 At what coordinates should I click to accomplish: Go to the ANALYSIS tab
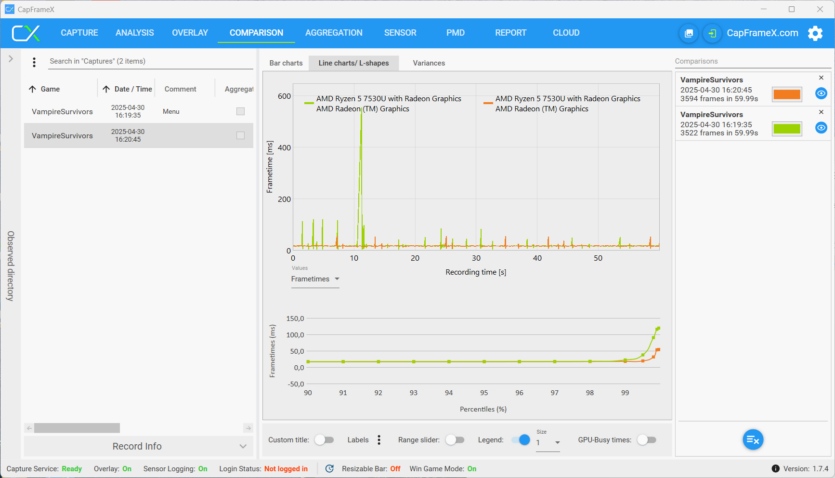pos(135,33)
